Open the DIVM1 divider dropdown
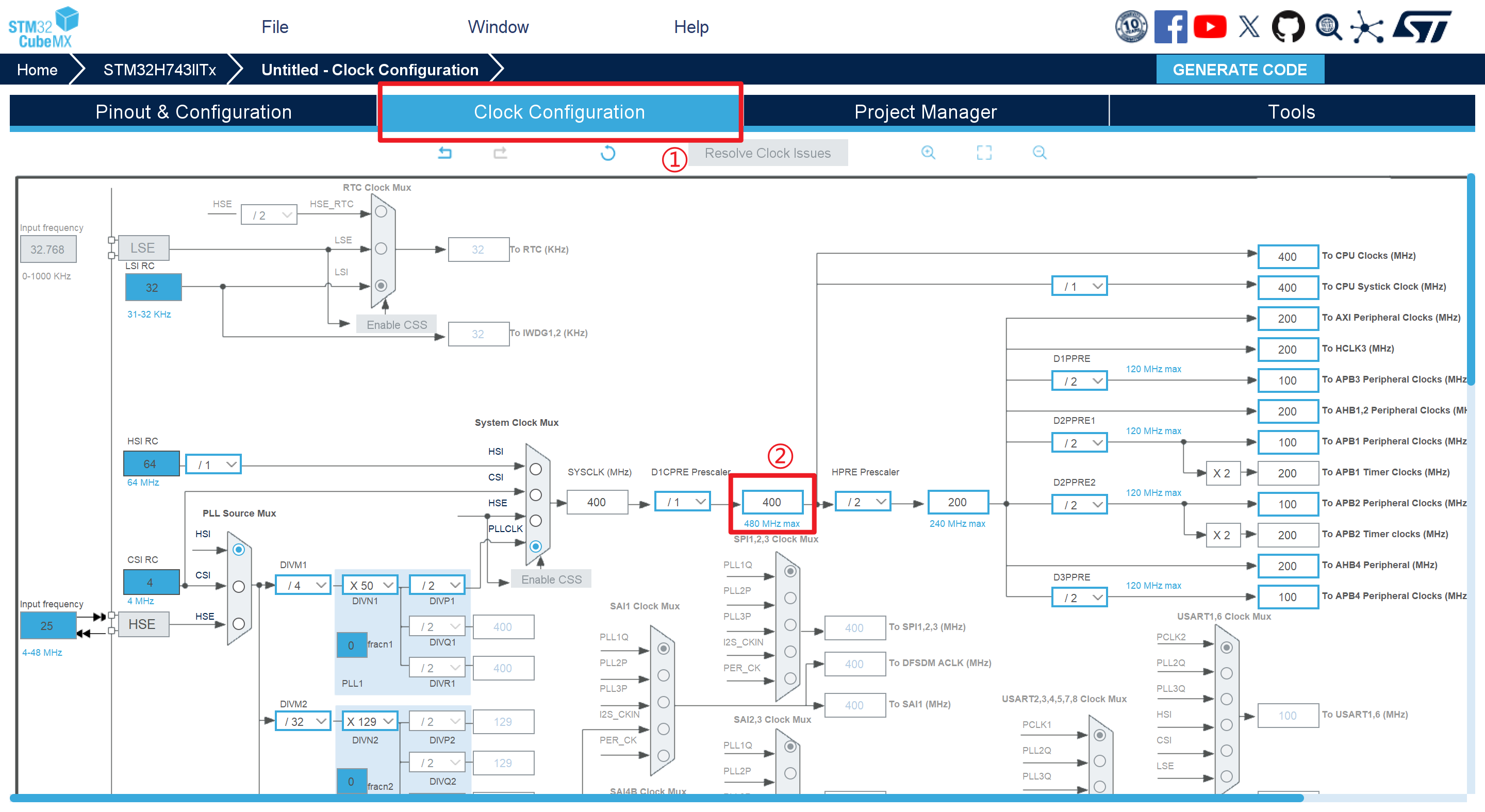The height and width of the screenshot is (812, 1485). 303,586
